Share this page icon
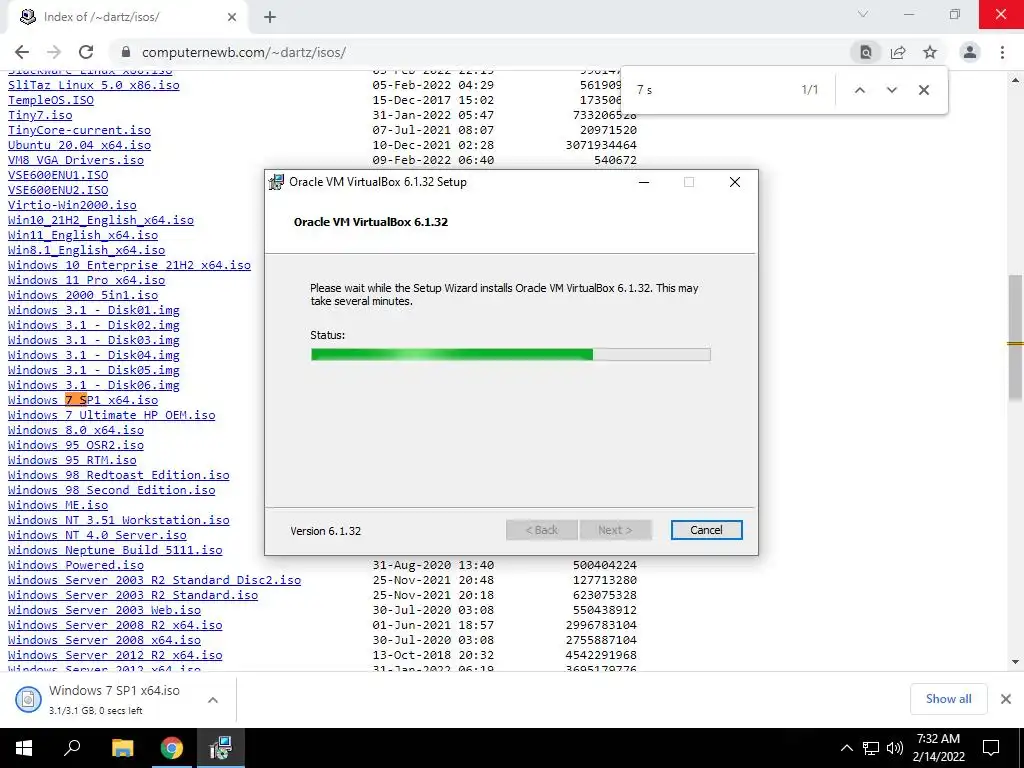The image size is (1024, 768). click(898, 52)
